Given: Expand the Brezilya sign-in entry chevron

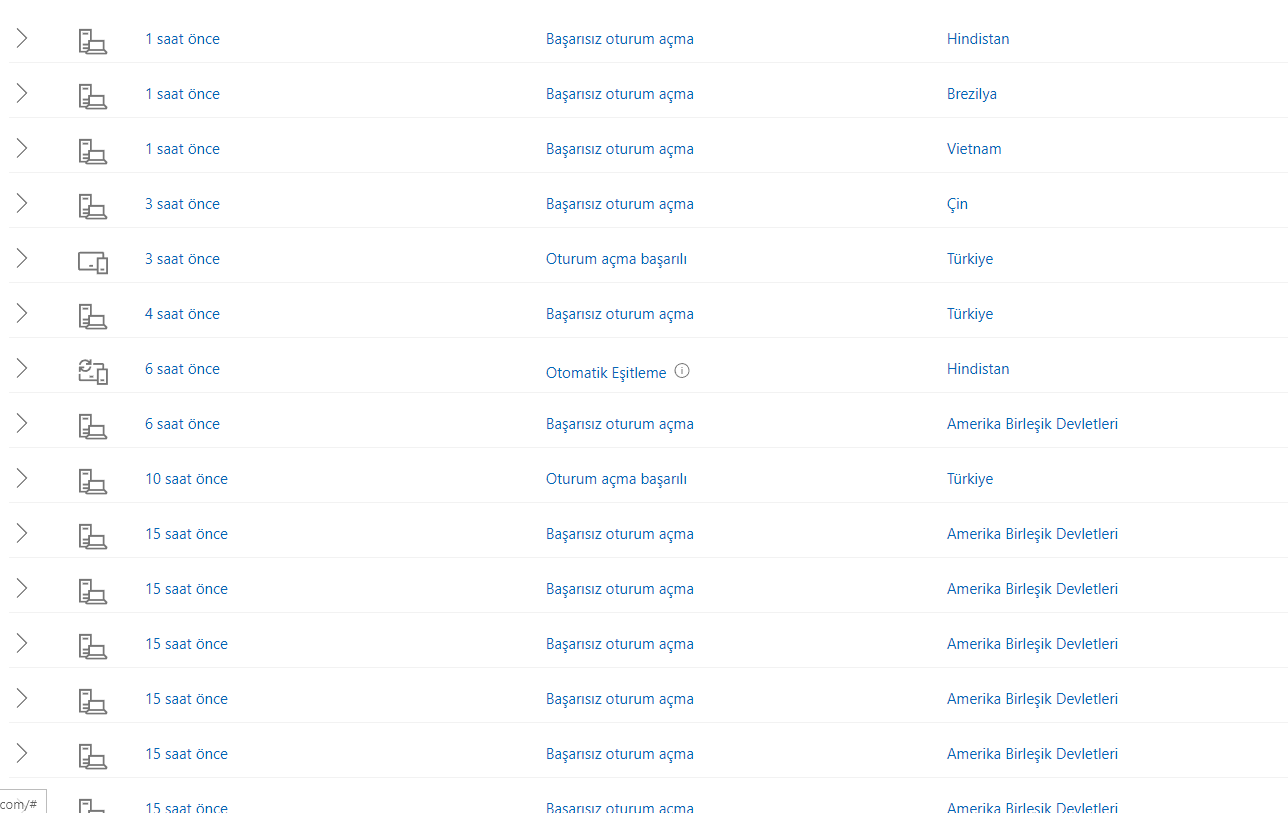Looking at the screenshot, I should click(x=22, y=94).
